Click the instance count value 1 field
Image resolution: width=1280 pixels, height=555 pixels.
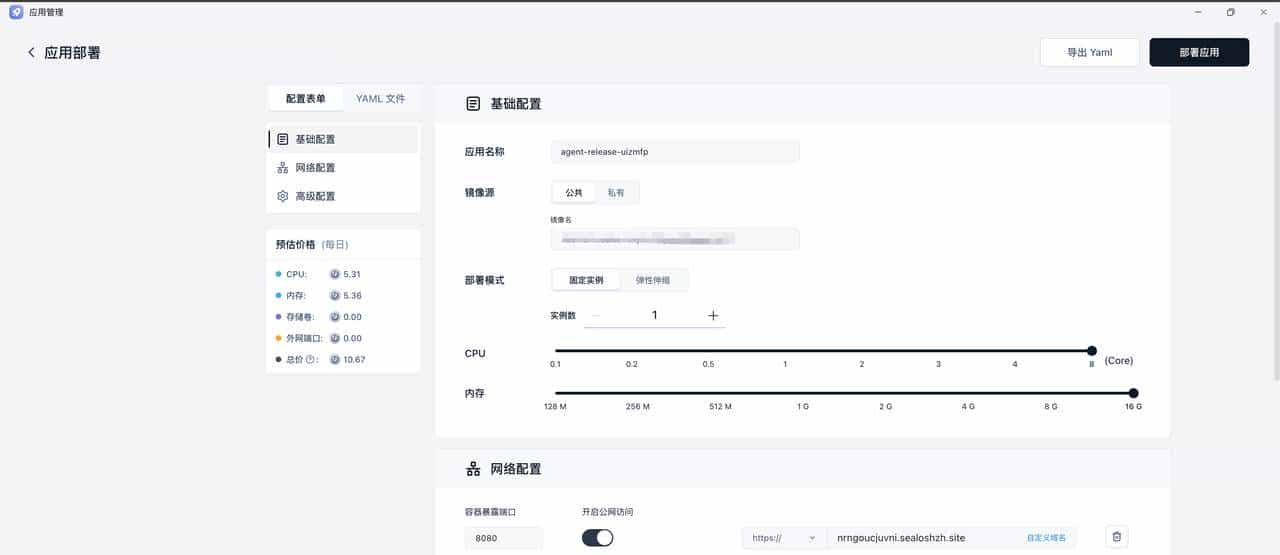coord(655,315)
